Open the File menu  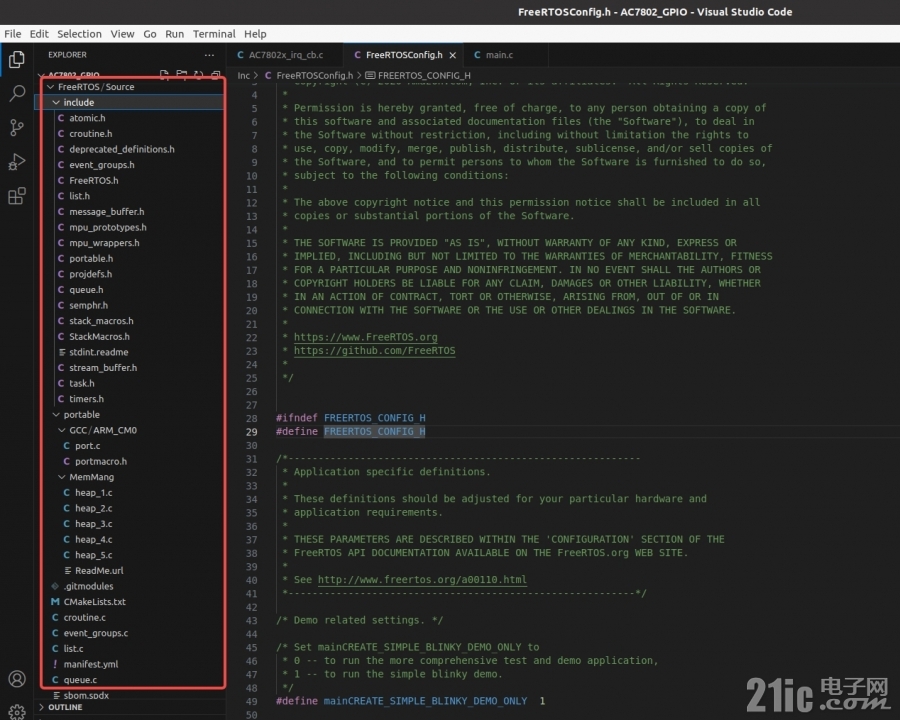(13, 34)
